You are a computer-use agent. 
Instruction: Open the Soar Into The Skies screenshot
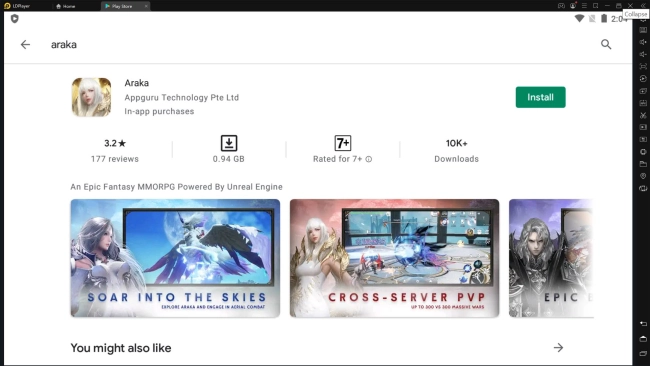coord(175,258)
